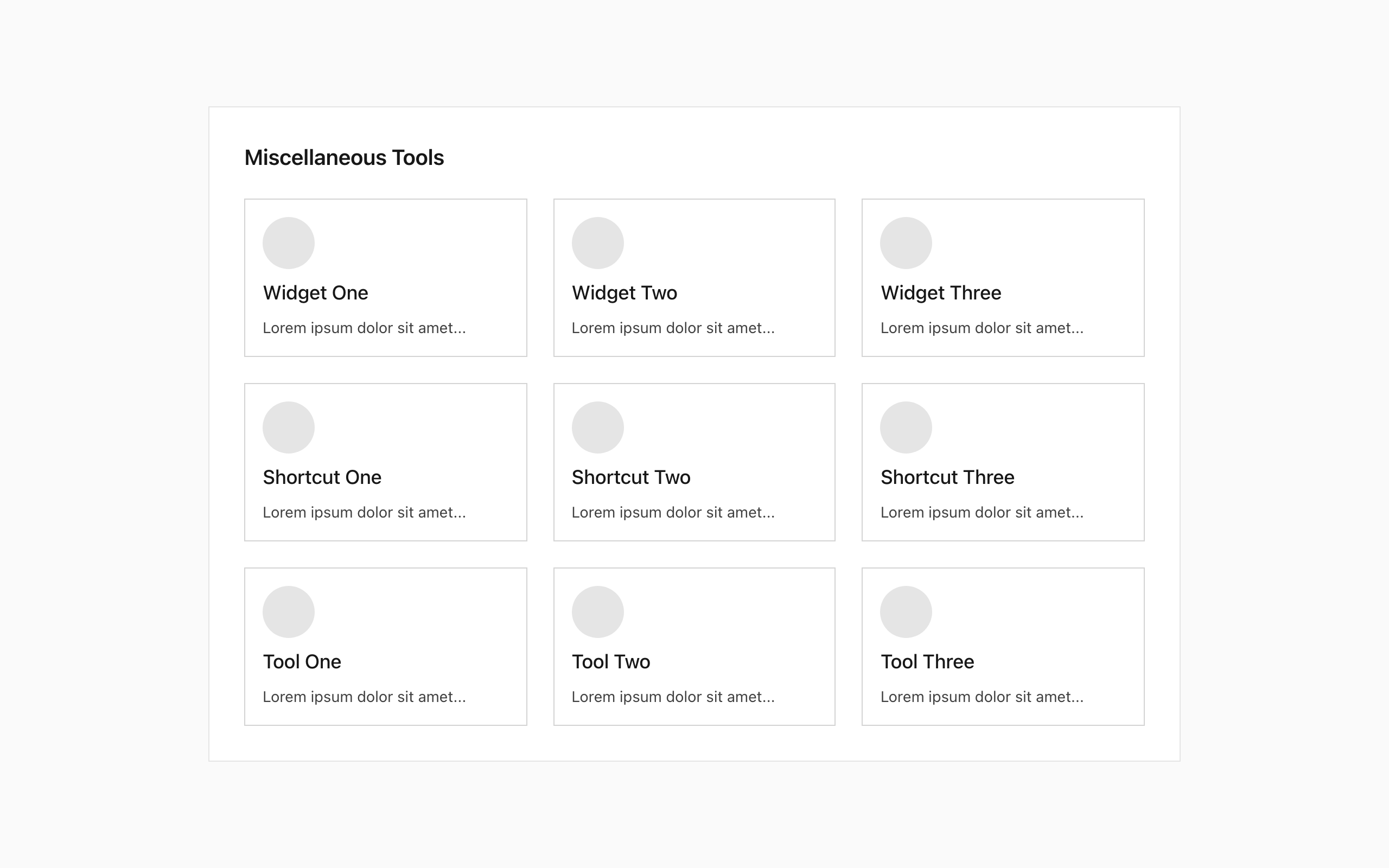Open the Widget Two title

(x=625, y=293)
